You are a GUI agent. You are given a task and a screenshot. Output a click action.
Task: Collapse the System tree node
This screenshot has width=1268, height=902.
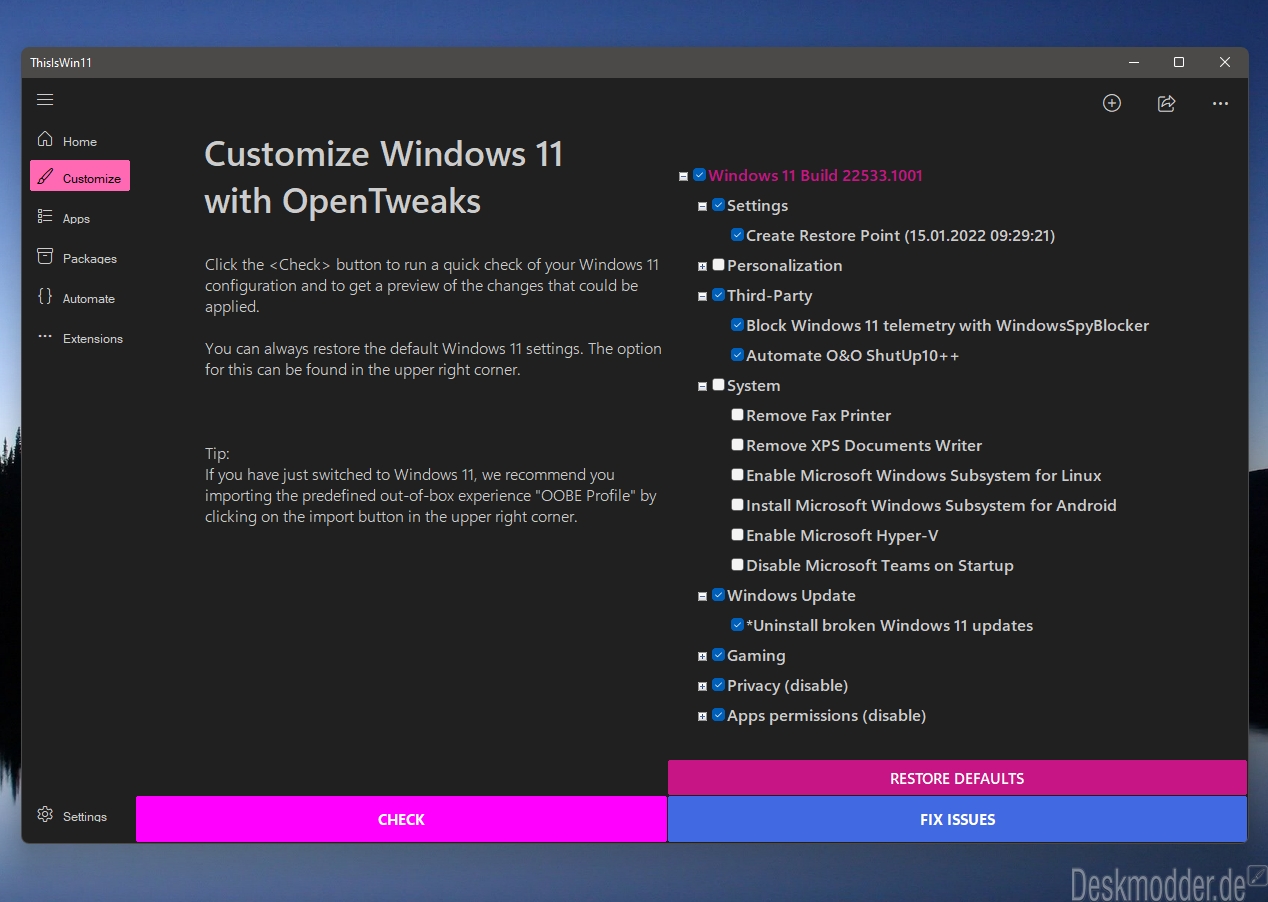702,386
